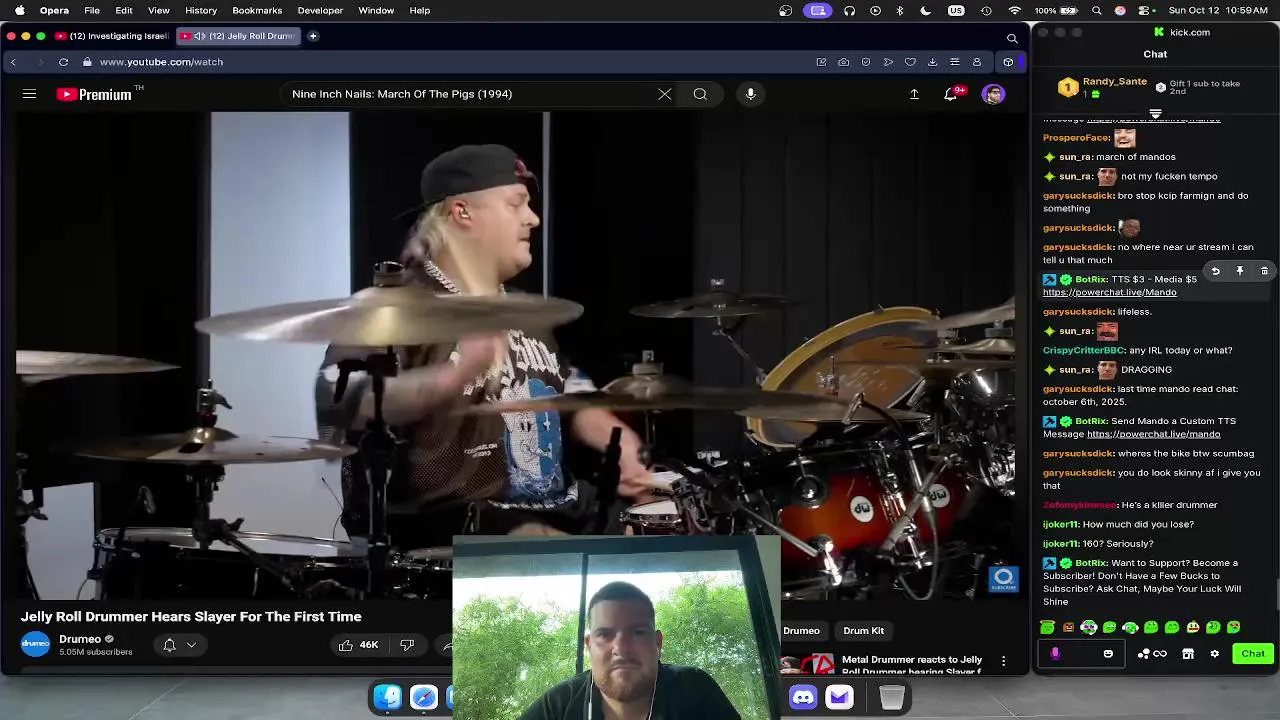Toggle Drumeo channel notification bell
Viewport: 1280px width, 720px height.
[x=169, y=645]
